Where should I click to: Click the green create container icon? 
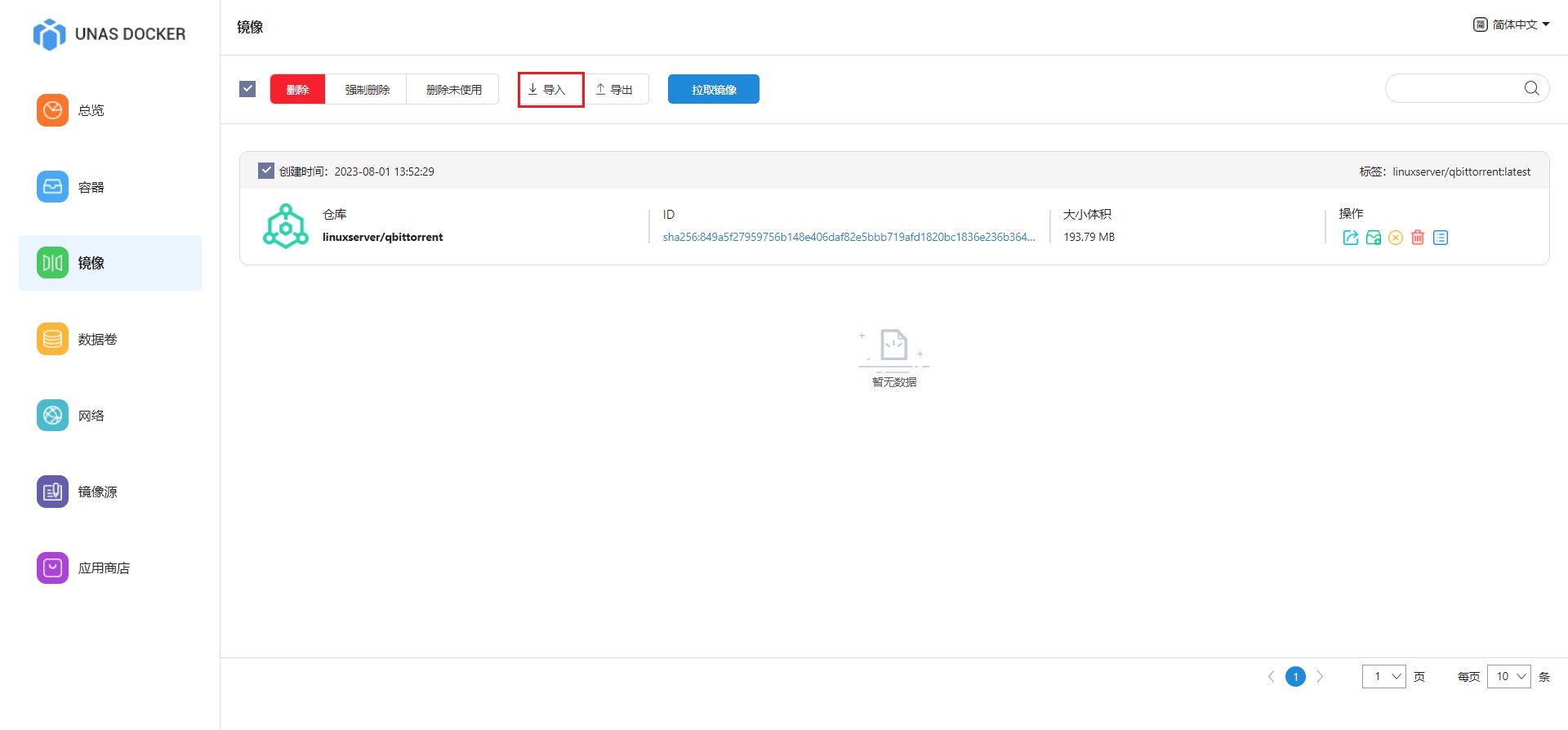point(1373,238)
